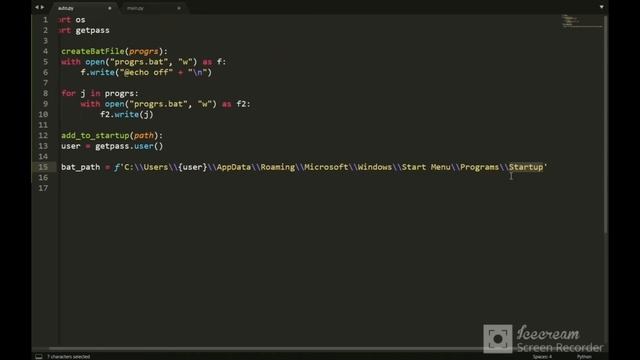Click the tab history forward arrow
640x360 pixels.
tap(42, 7)
